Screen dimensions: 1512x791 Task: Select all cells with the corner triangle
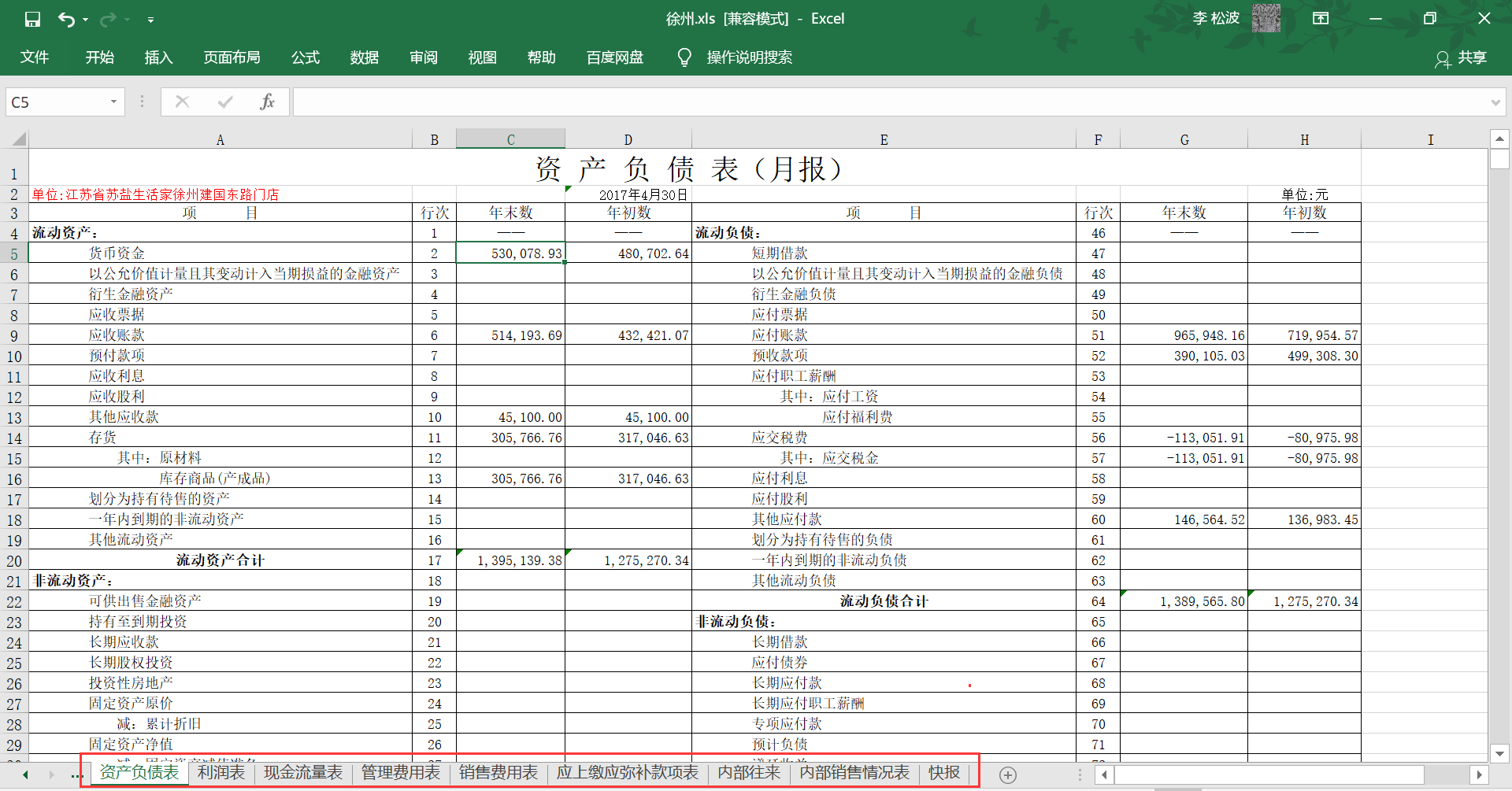click(18, 139)
